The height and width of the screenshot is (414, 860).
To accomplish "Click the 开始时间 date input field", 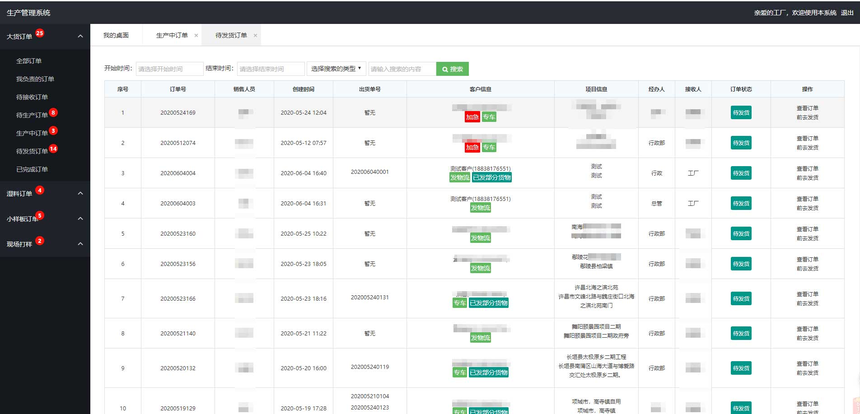I will (x=169, y=69).
